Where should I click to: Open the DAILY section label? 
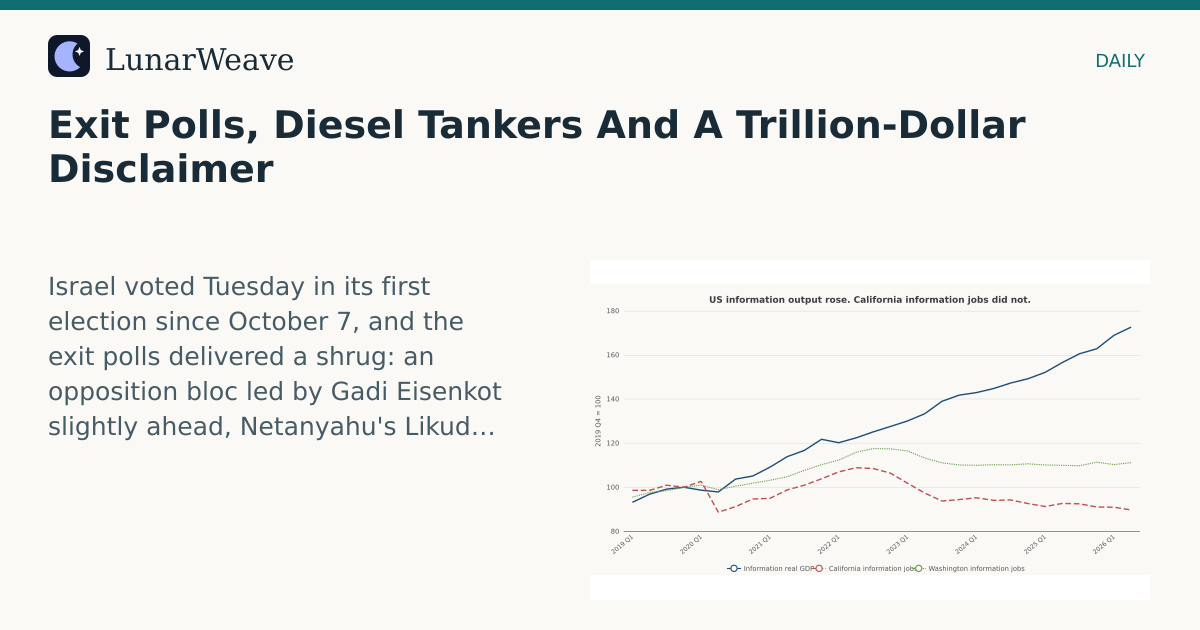coord(1119,61)
